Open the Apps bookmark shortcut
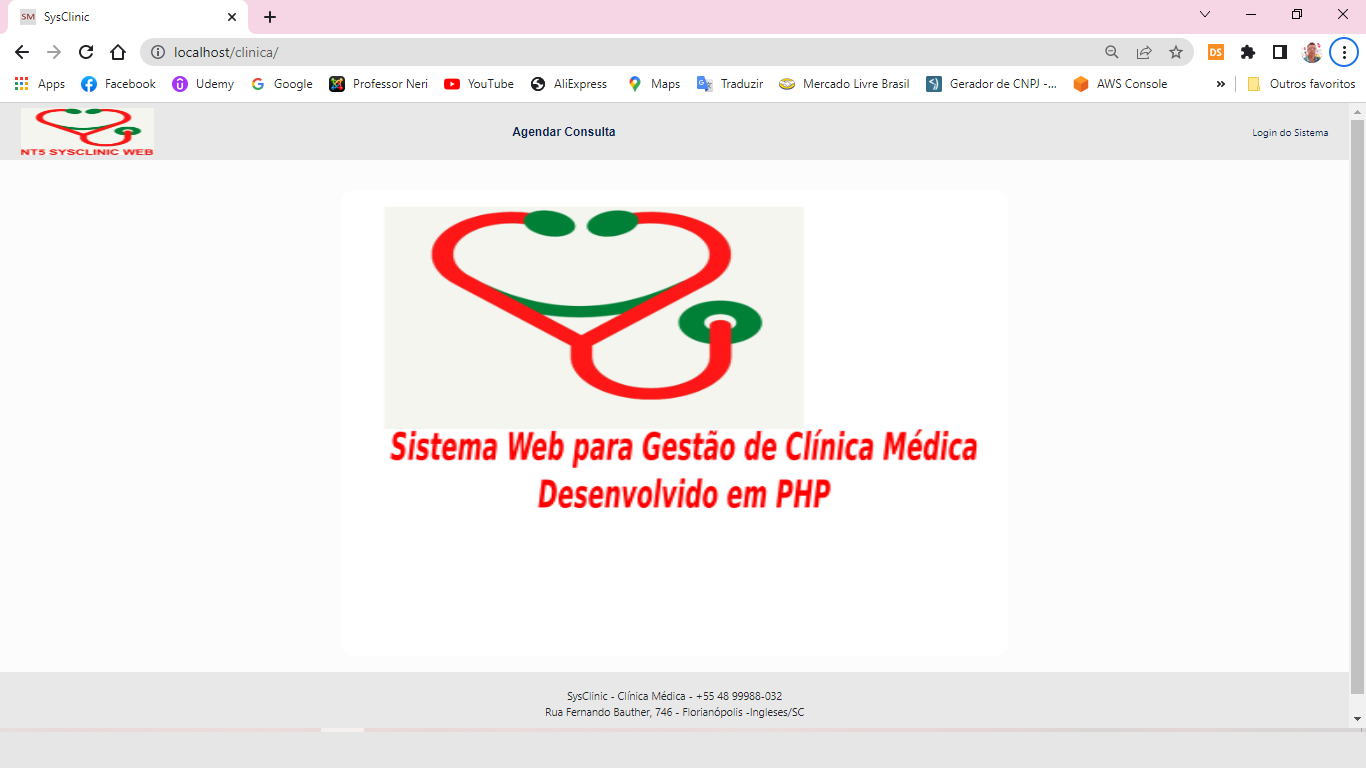1366x768 pixels. point(40,84)
